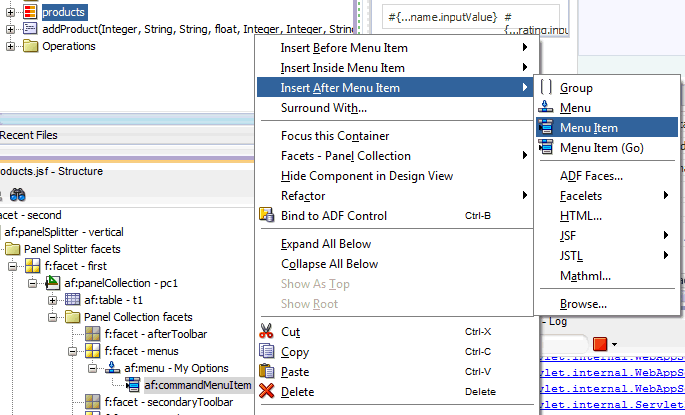Select Browse... in the submenu
The image size is (685, 415).
pos(607,304)
